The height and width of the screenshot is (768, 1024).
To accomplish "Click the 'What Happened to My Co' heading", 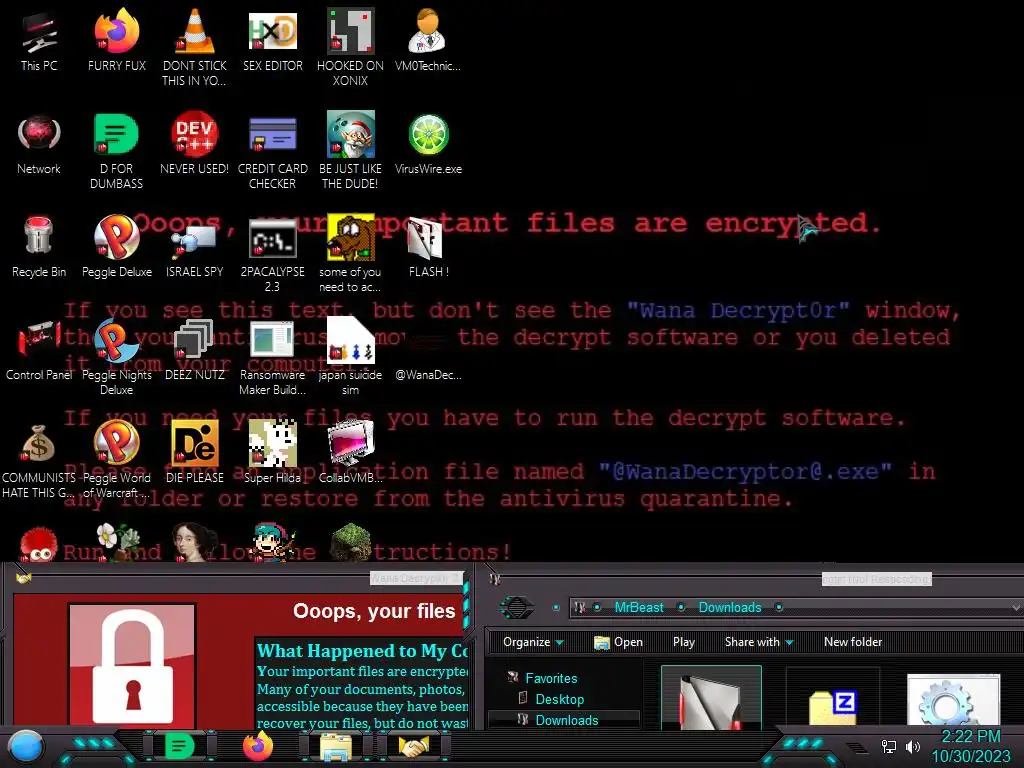I will pyautogui.click(x=362, y=650).
